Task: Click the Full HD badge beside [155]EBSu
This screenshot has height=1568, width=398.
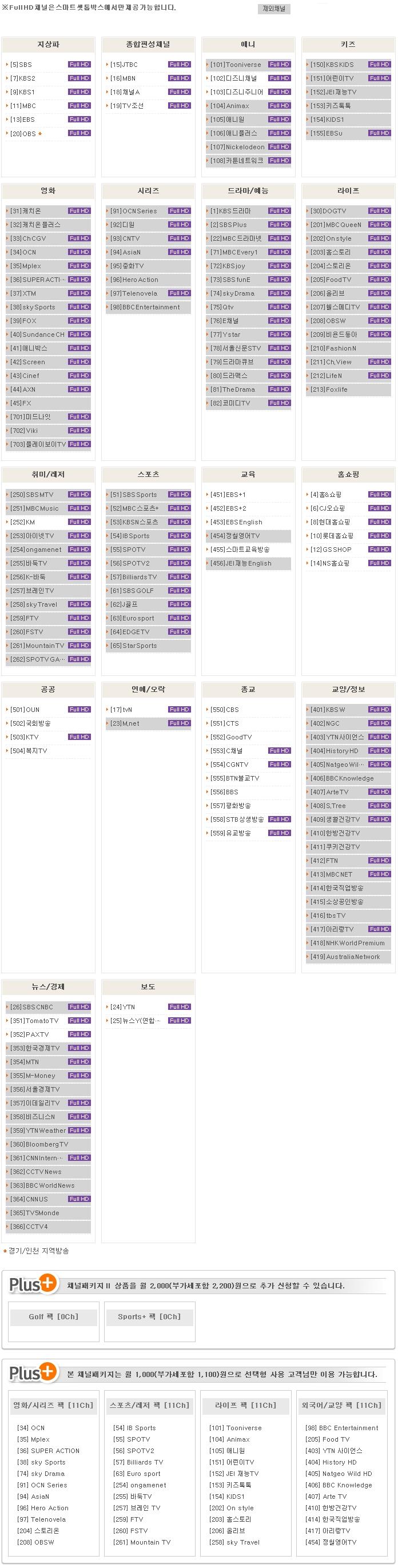Action: 379,133
